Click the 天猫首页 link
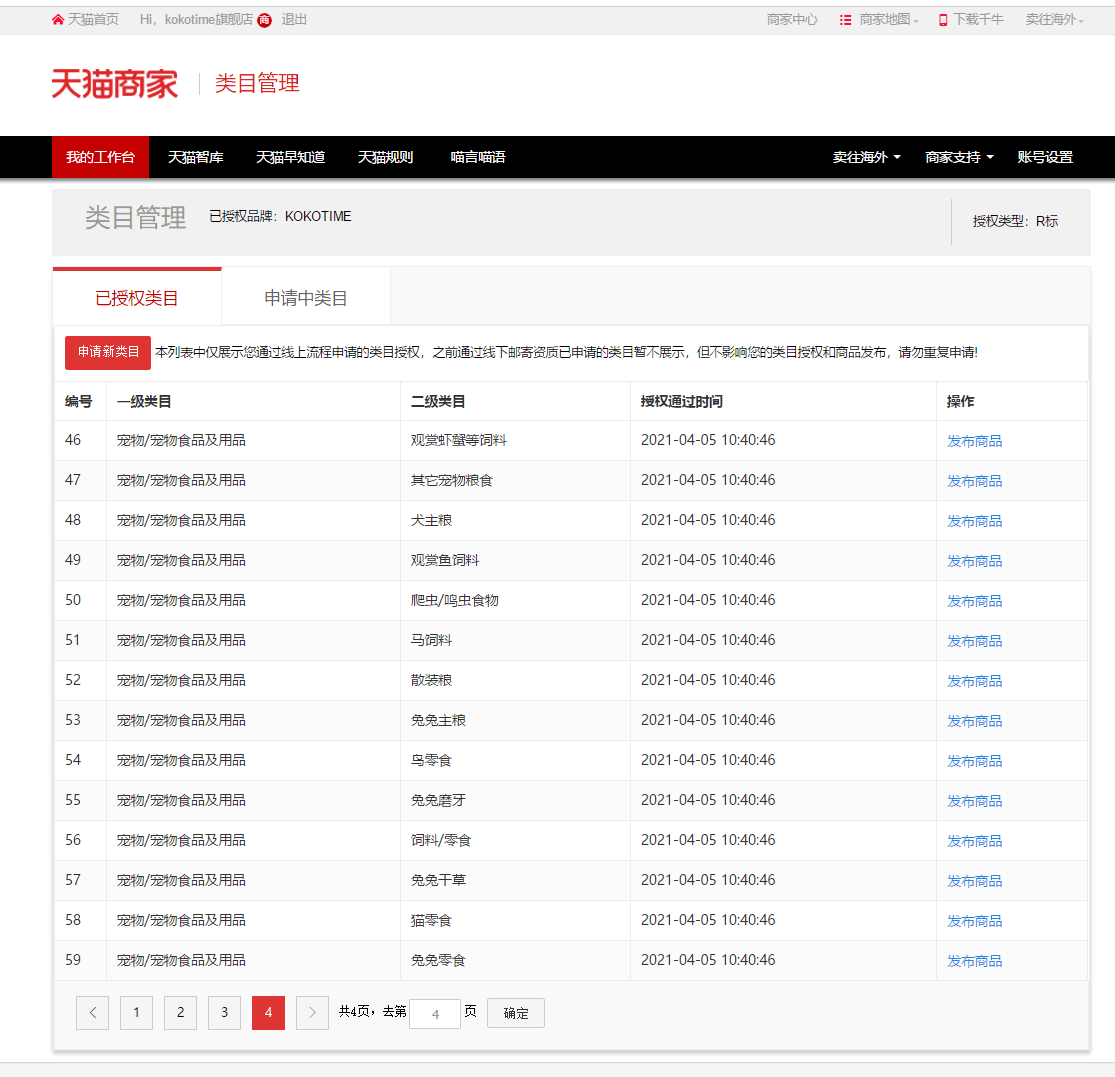This screenshot has height=1077, width=1115. (93, 20)
